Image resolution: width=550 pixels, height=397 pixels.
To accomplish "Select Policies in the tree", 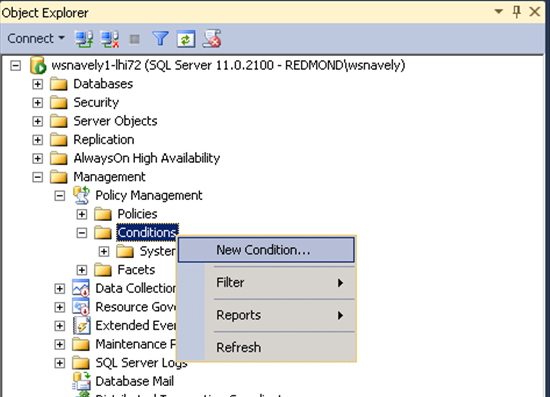I will click(x=137, y=214).
